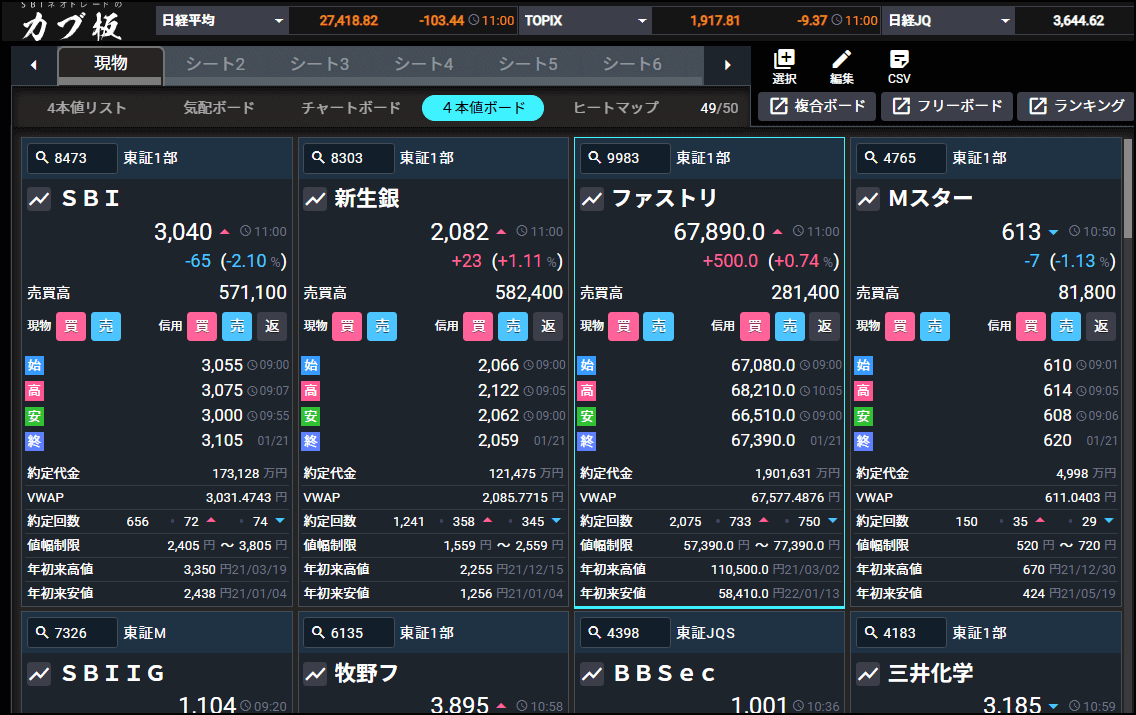Click 新生銀 信用 買 button
This screenshot has width=1136, height=715.
(478, 326)
